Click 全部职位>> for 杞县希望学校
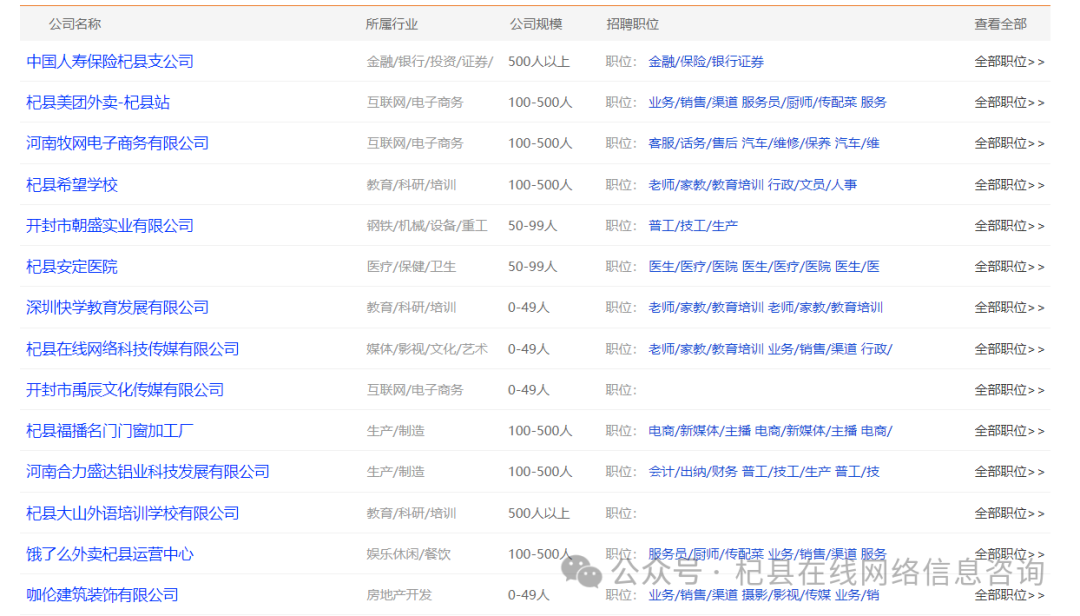The width and height of the screenshot is (1080, 616). click(x=1009, y=185)
